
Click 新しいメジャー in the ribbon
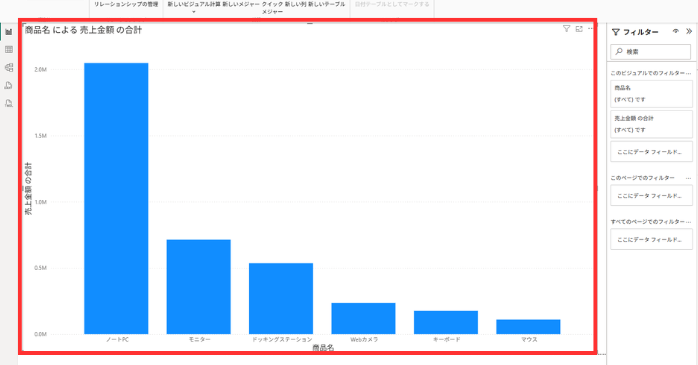(x=241, y=4)
